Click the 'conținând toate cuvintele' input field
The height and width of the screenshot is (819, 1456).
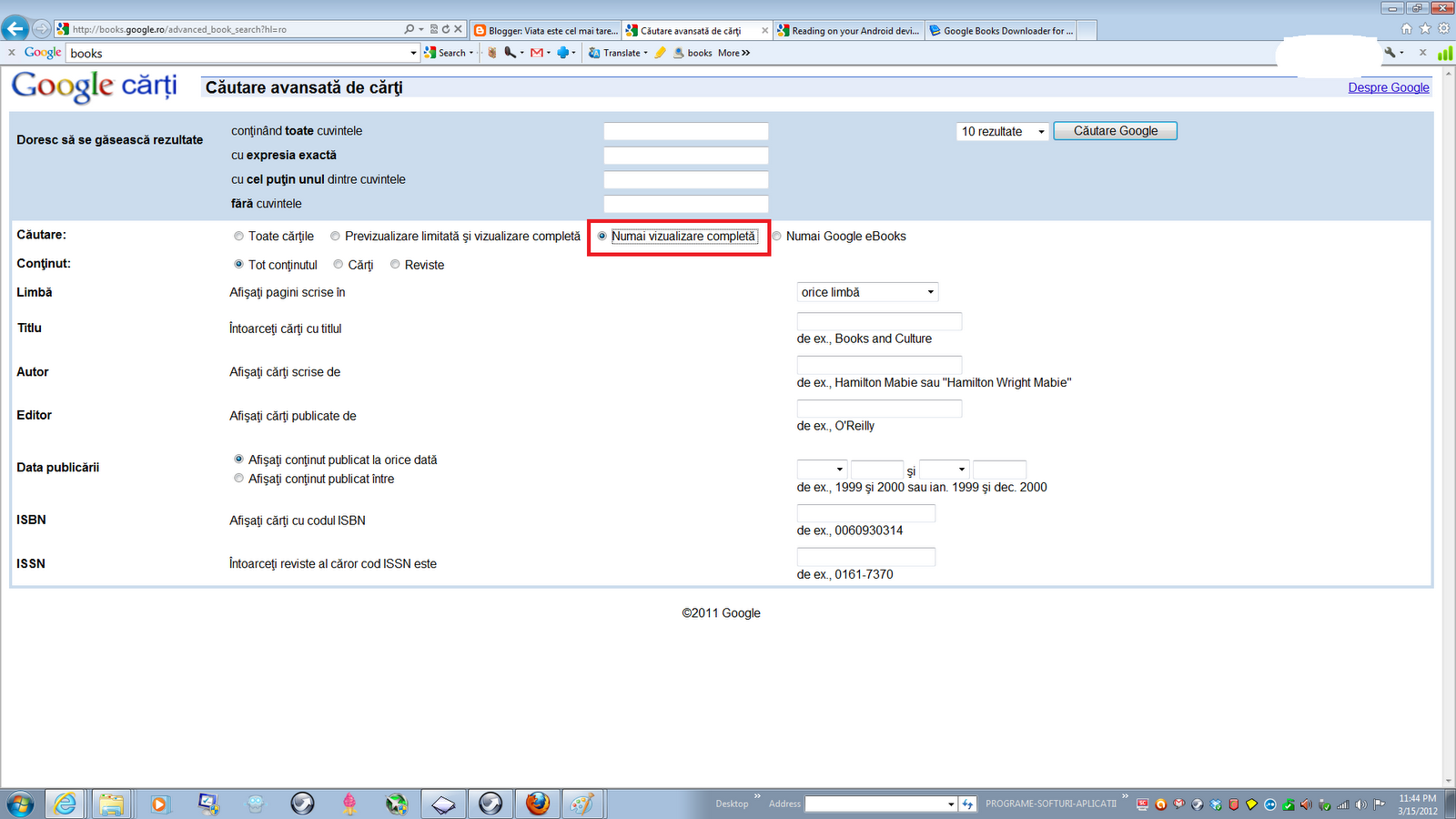tap(686, 132)
